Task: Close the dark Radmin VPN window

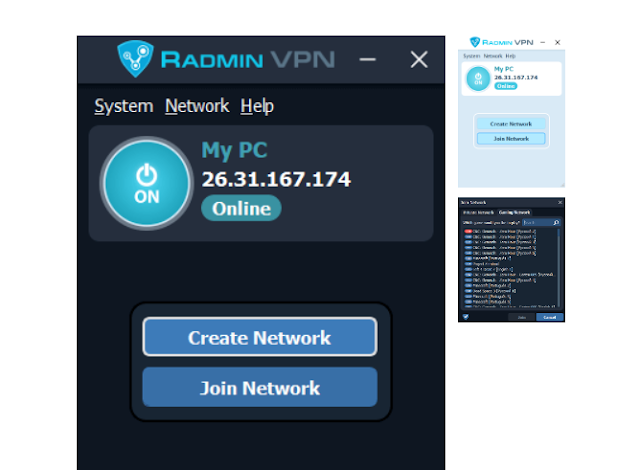Action: (419, 60)
